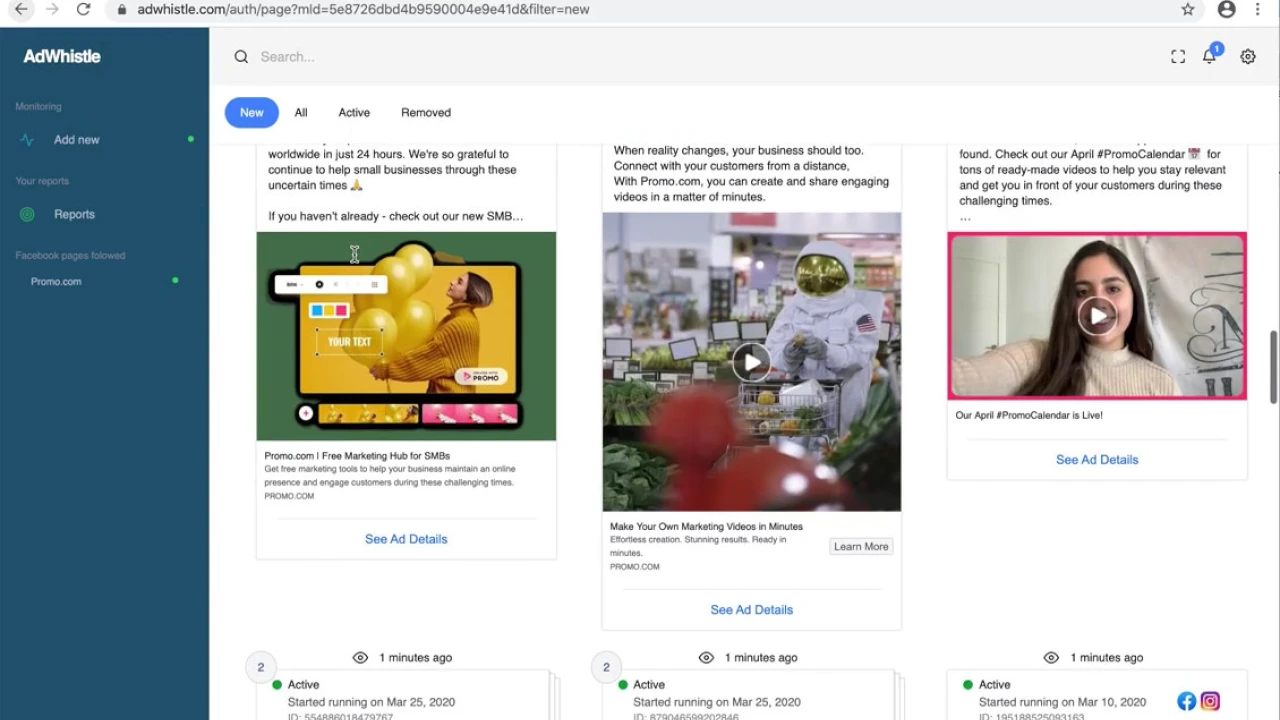Click the count badge 2 on first bottom card
The height and width of the screenshot is (720, 1280).
click(x=260, y=667)
